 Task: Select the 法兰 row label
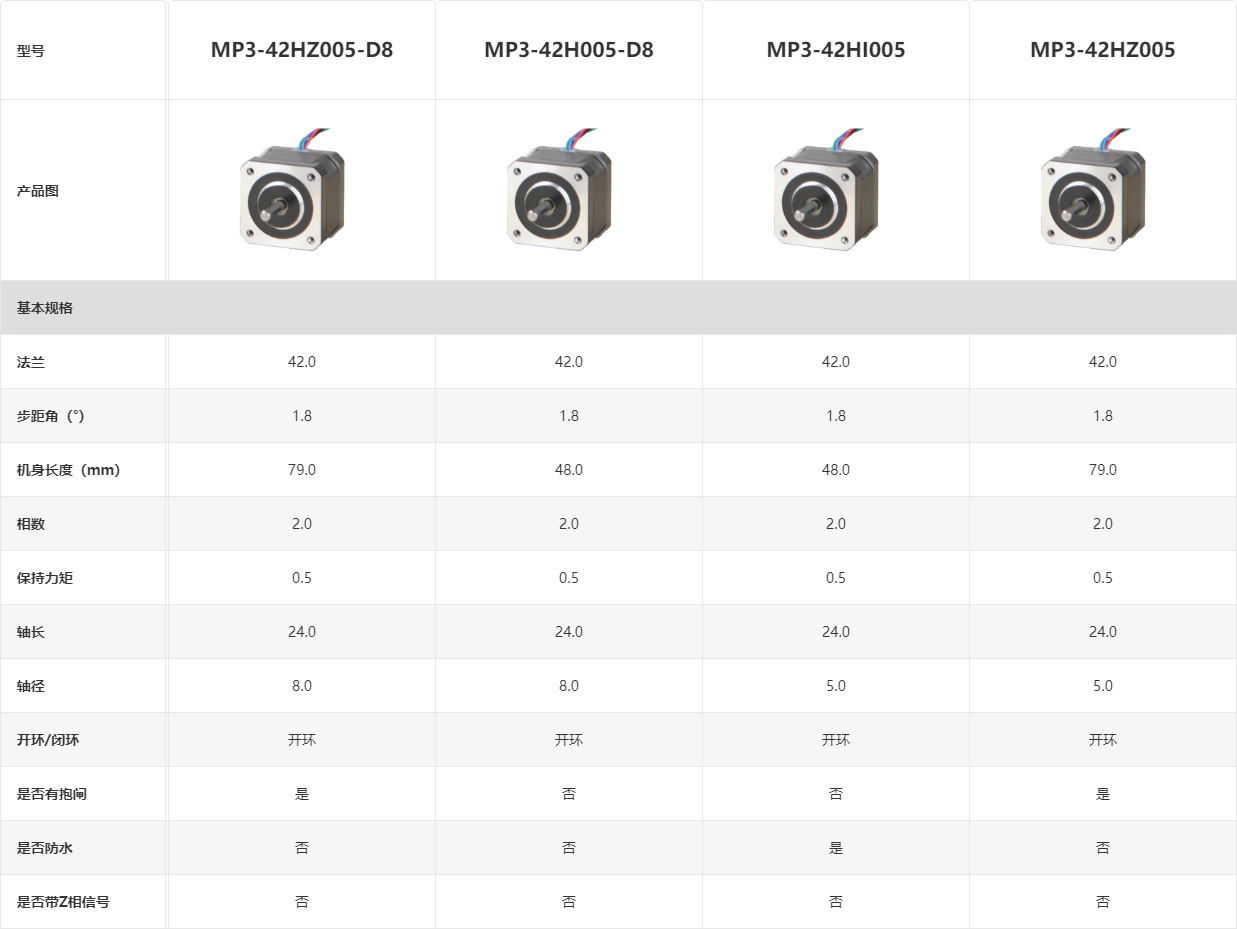30,362
